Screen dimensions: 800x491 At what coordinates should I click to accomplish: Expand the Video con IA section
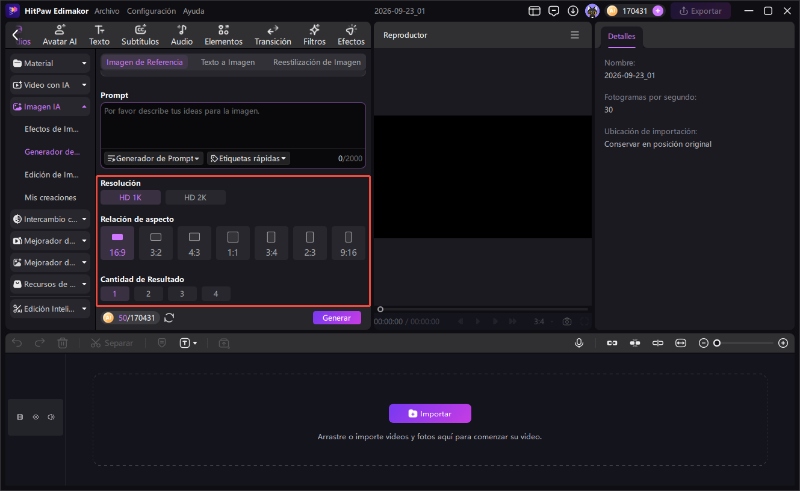click(x=49, y=85)
